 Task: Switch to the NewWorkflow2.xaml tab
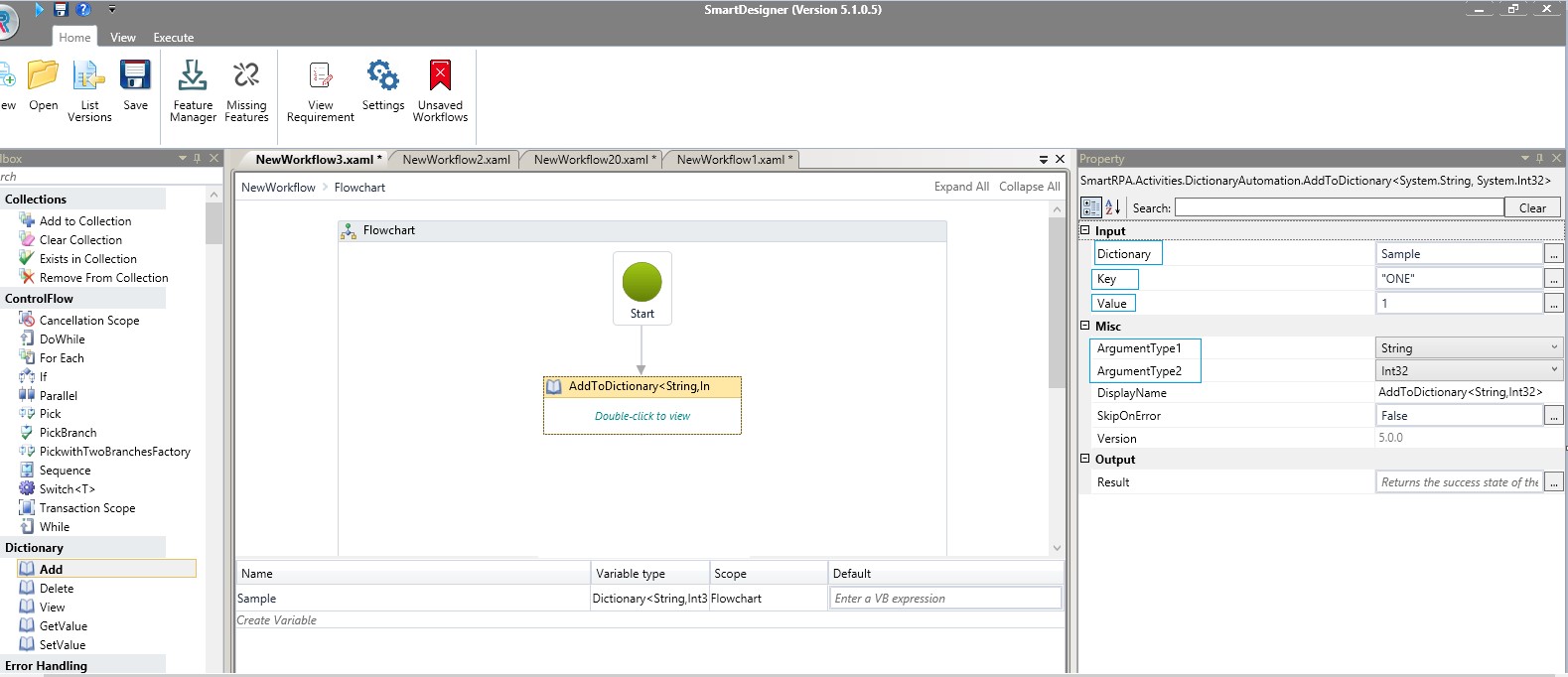click(456, 159)
